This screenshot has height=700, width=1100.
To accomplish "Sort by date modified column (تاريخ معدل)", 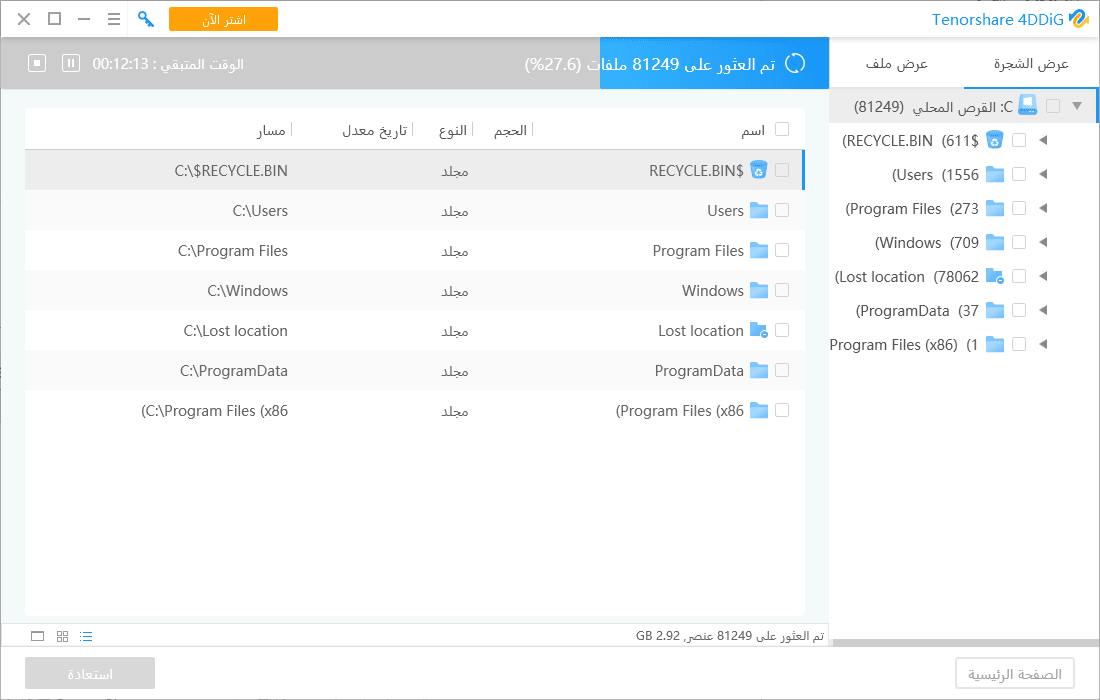I will [x=375, y=130].
